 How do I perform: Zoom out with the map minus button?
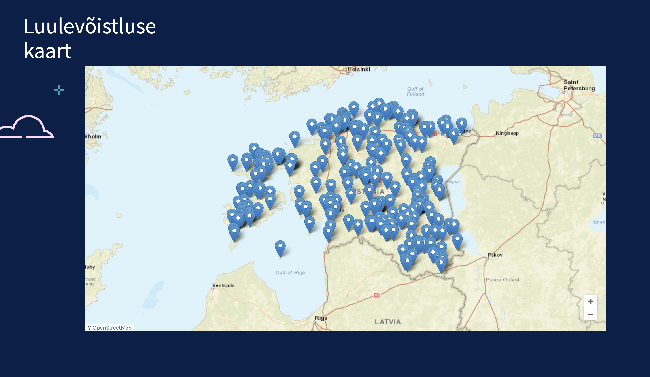coord(590,314)
